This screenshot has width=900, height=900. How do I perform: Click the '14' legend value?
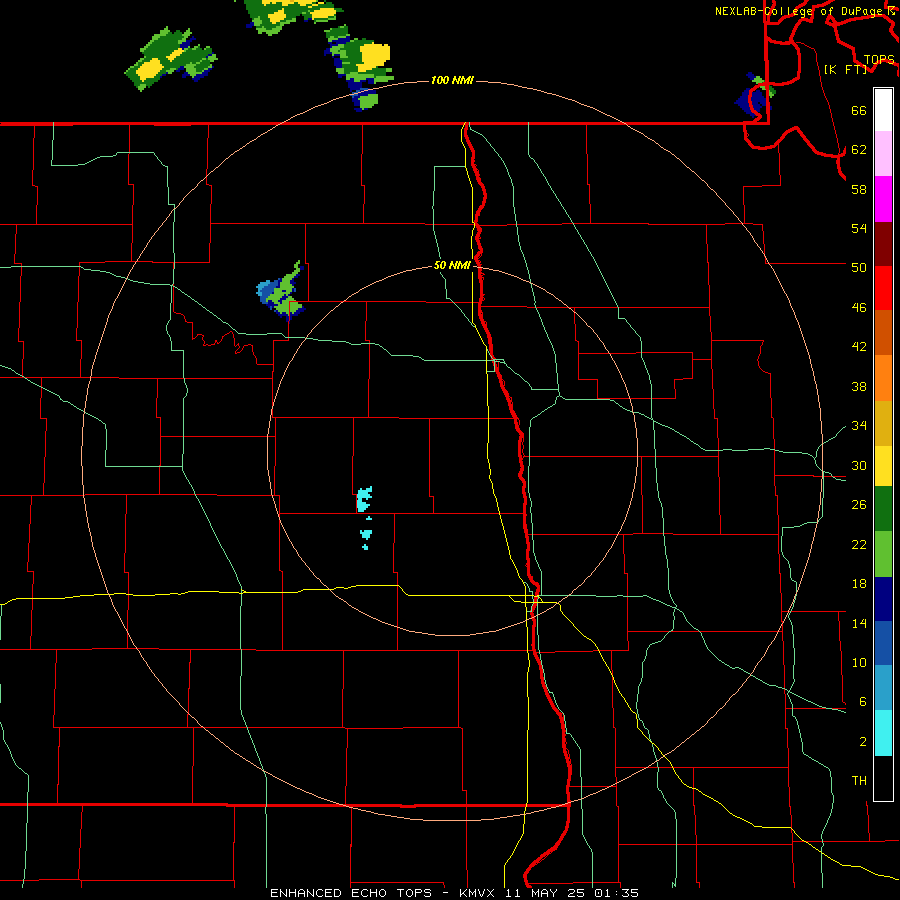pyautogui.click(x=859, y=623)
